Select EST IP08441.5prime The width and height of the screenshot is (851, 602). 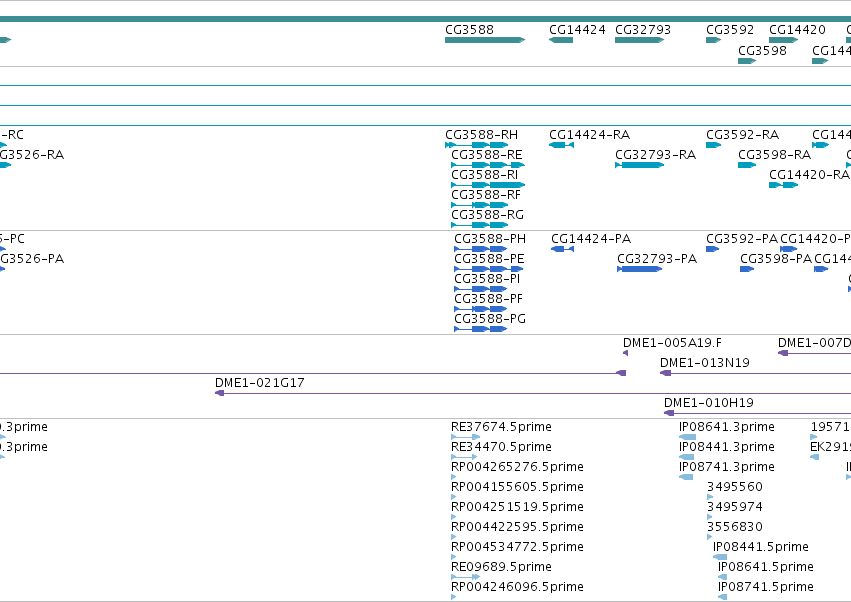pyautogui.click(x=720, y=557)
